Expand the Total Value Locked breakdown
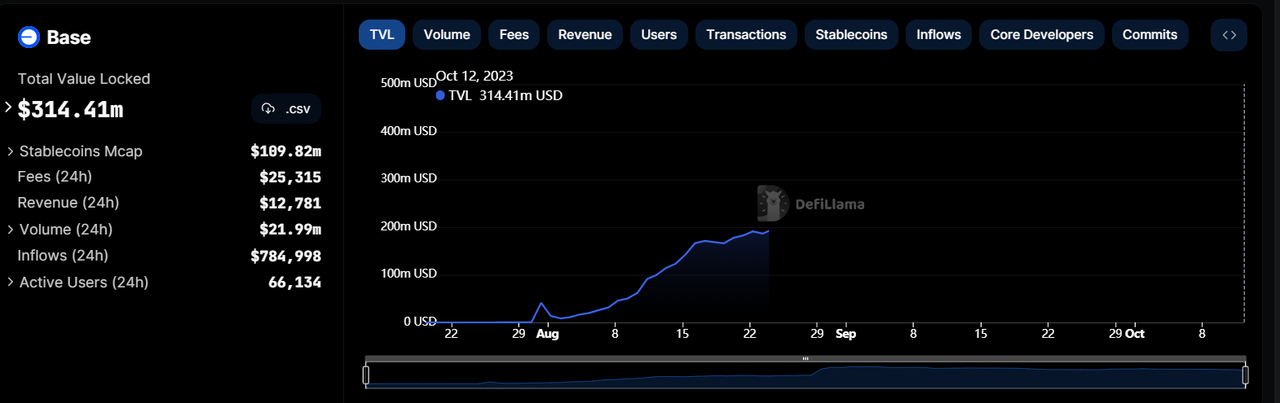This screenshot has height=403, width=1280. coord(9,108)
